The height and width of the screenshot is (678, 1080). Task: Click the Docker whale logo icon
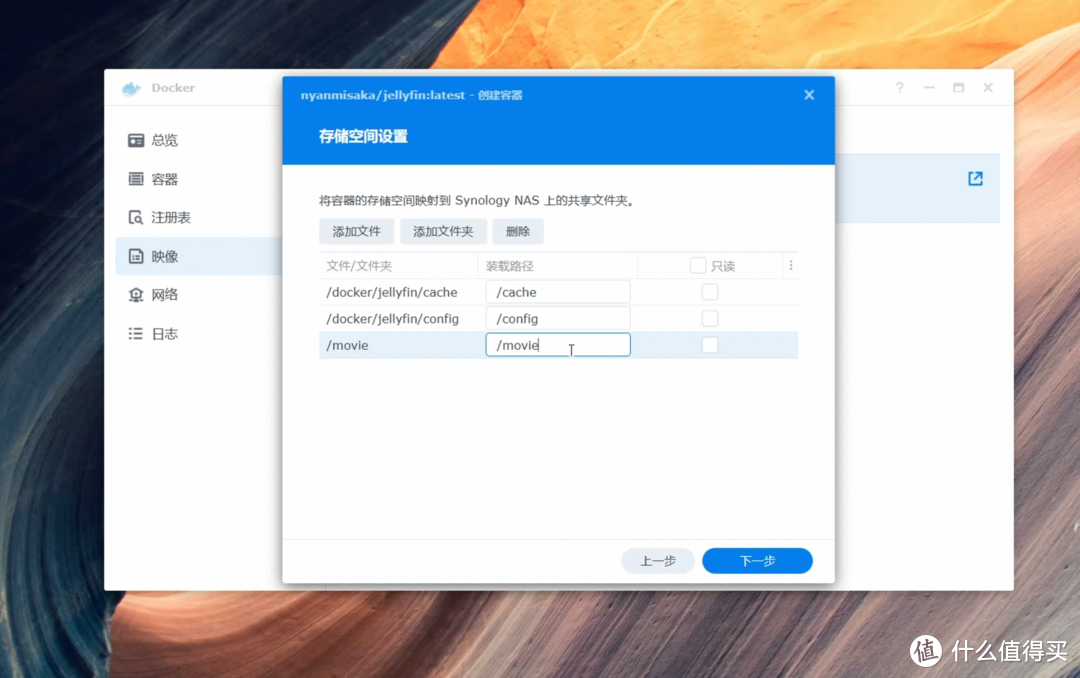(130, 88)
